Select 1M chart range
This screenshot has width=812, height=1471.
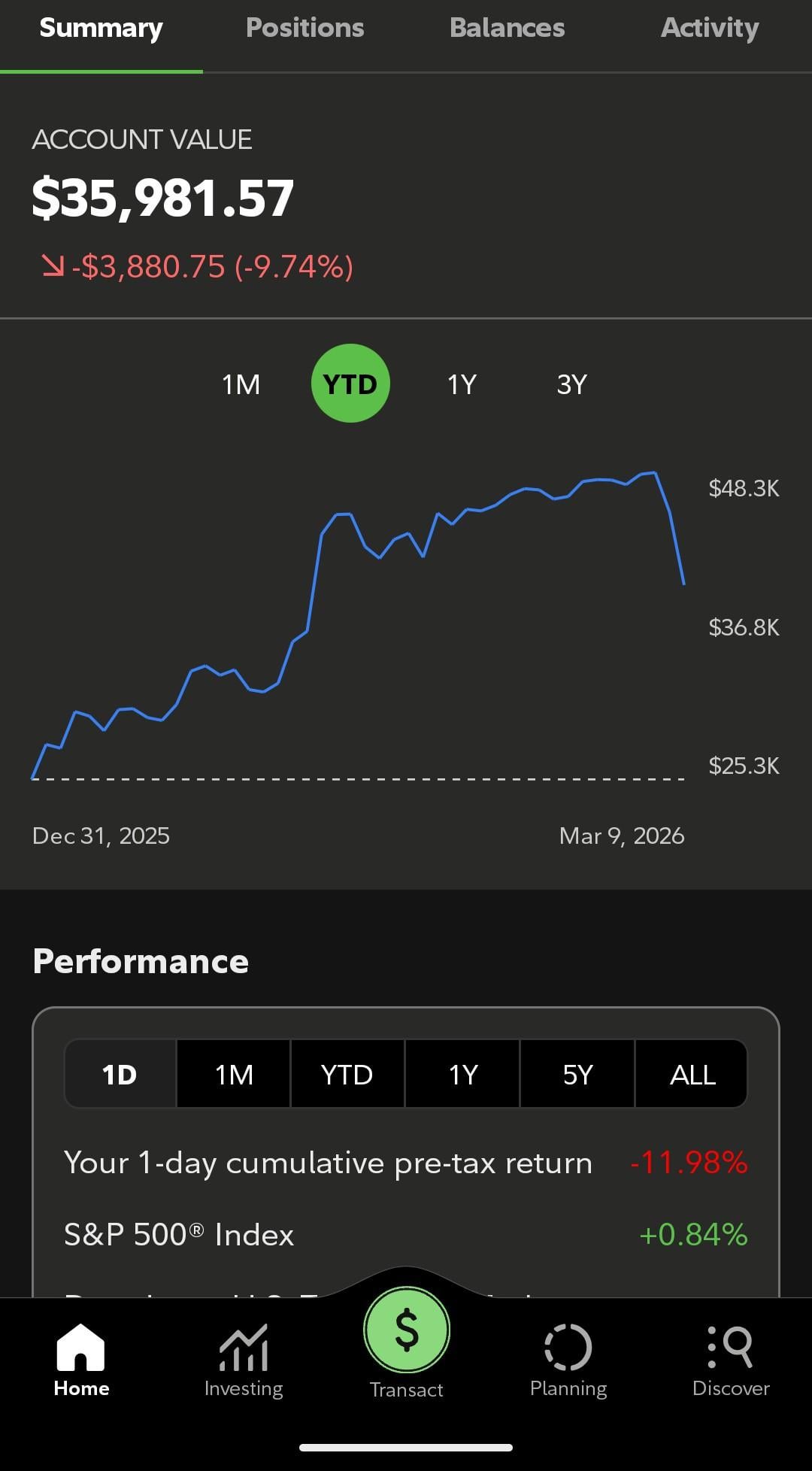241,384
